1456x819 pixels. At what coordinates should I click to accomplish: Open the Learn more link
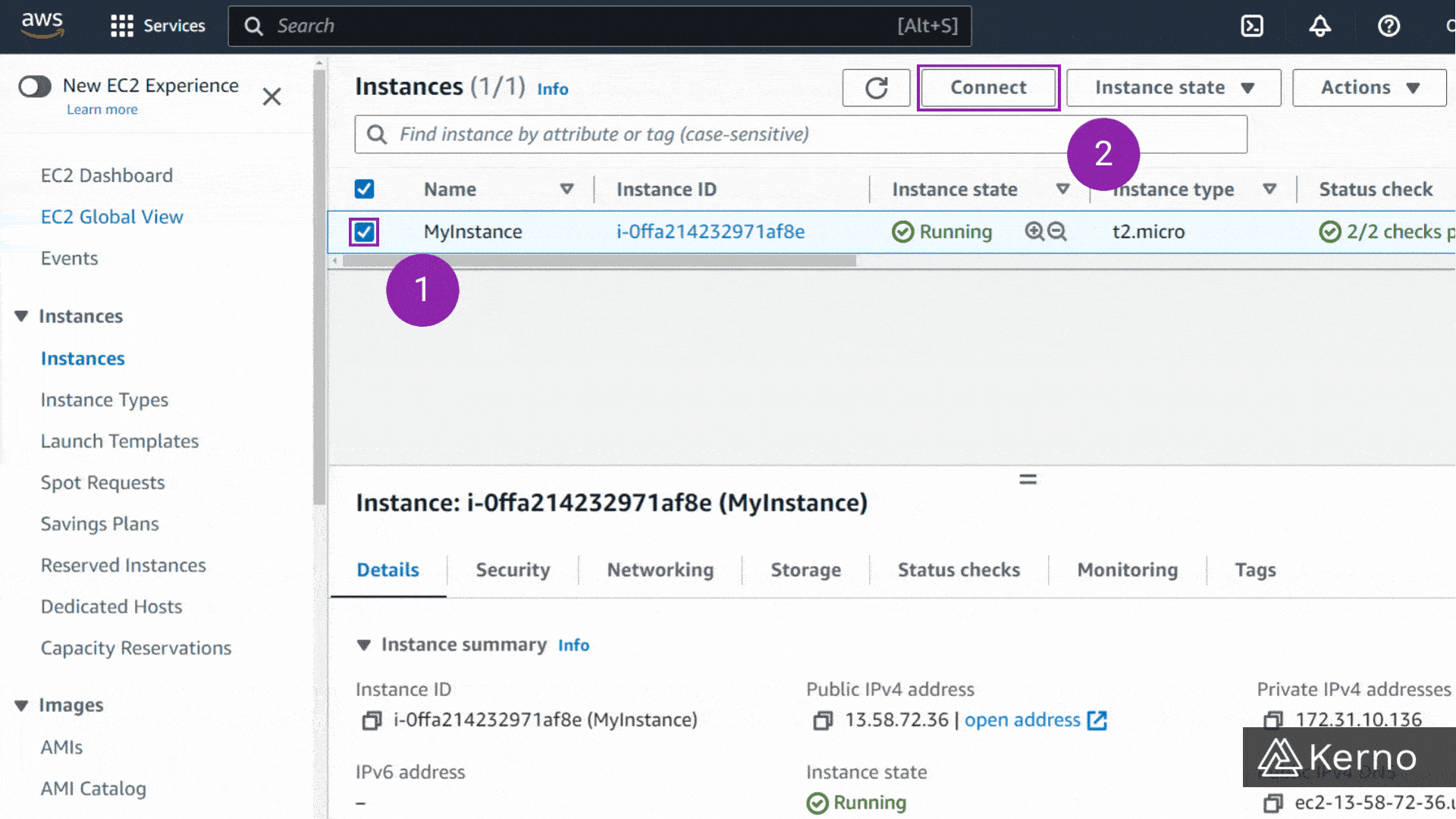pos(102,110)
